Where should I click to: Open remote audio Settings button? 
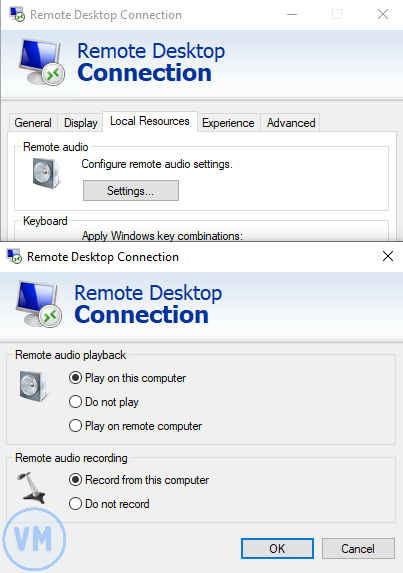(131, 190)
